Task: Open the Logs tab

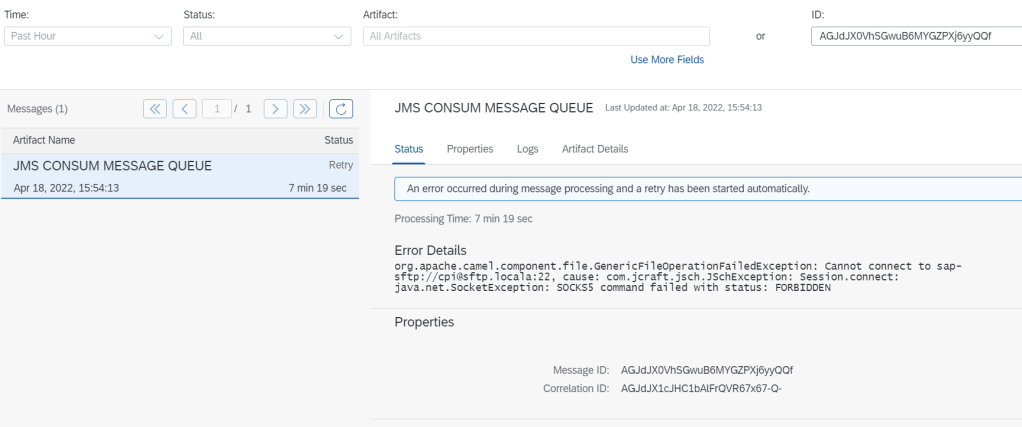Action: tap(527, 149)
